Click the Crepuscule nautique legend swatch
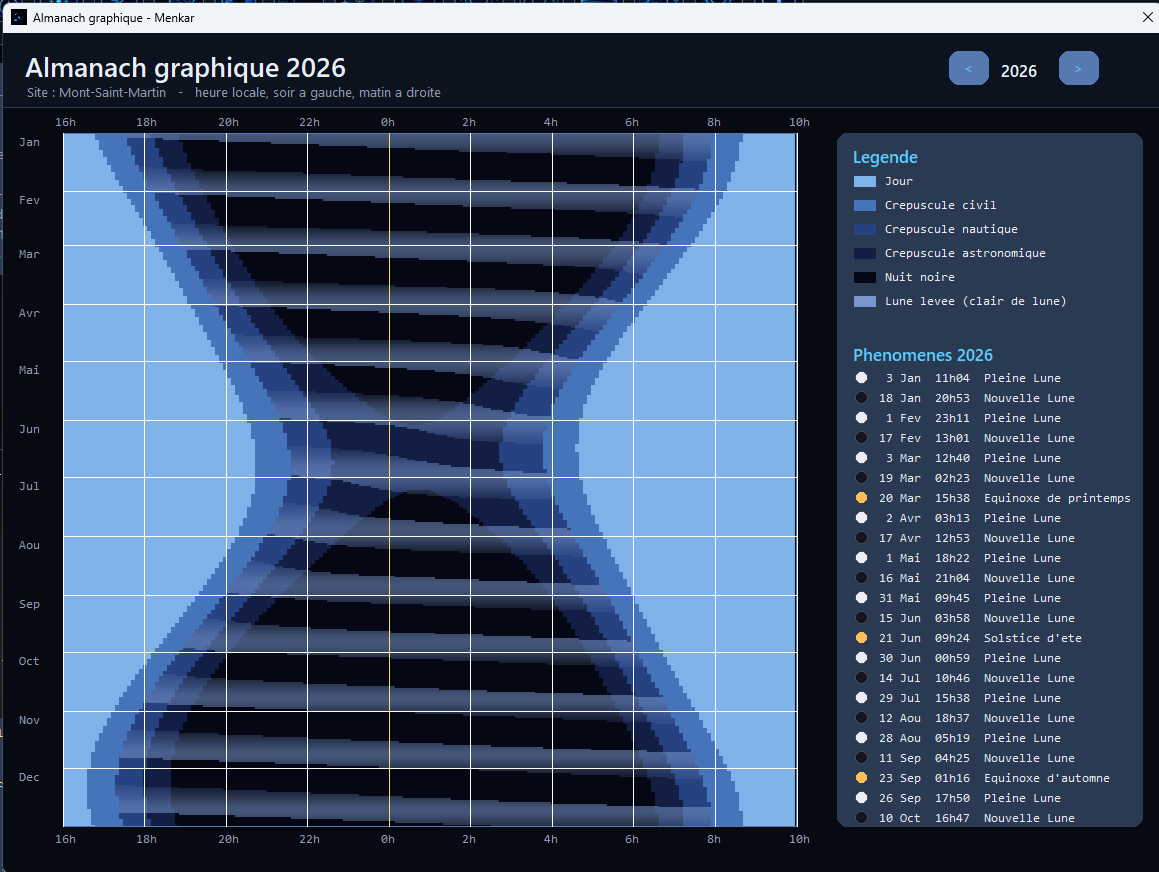Screen dimensions: 1159x872 [x=865, y=229]
